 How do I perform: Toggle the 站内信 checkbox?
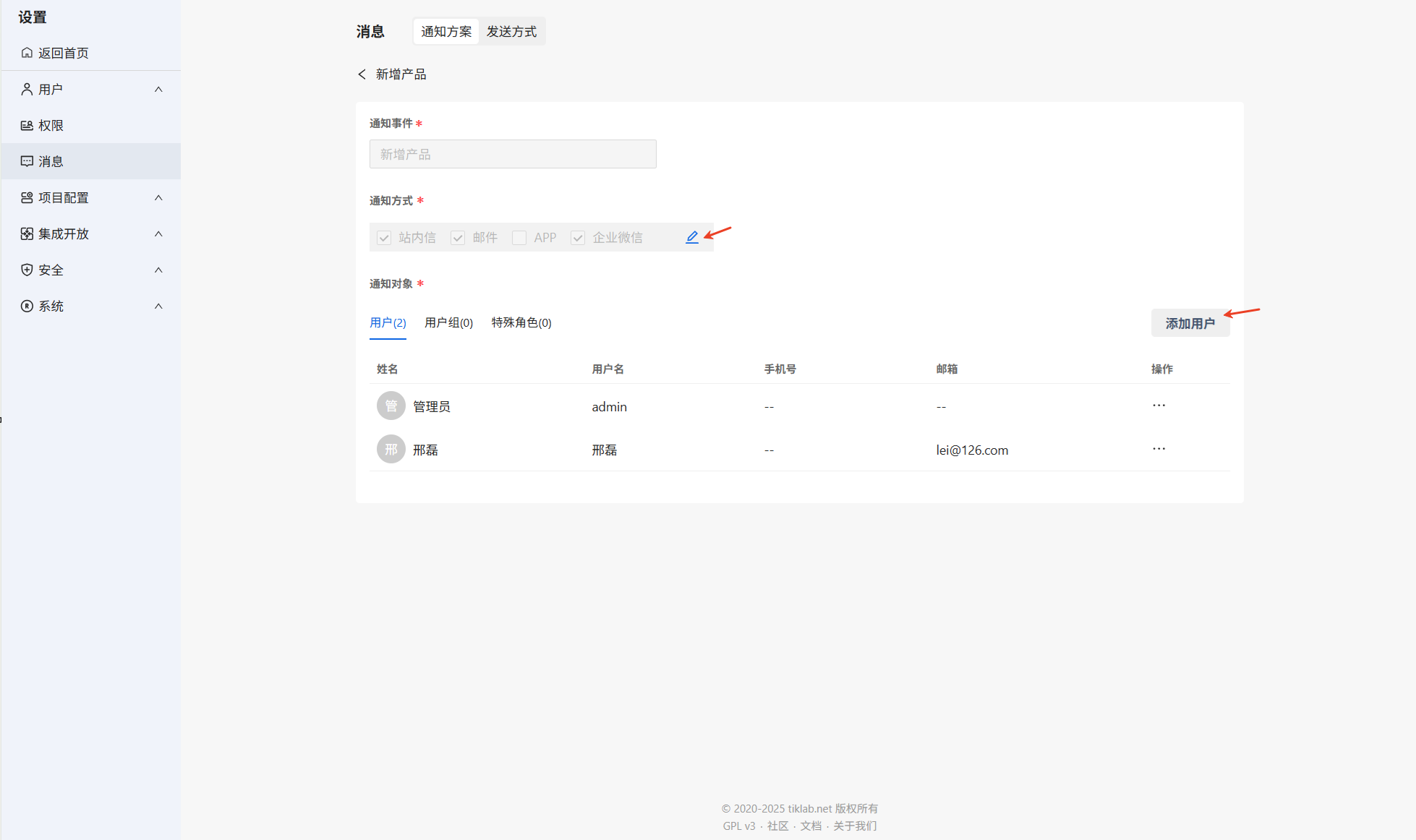pyautogui.click(x=384, y=238)
